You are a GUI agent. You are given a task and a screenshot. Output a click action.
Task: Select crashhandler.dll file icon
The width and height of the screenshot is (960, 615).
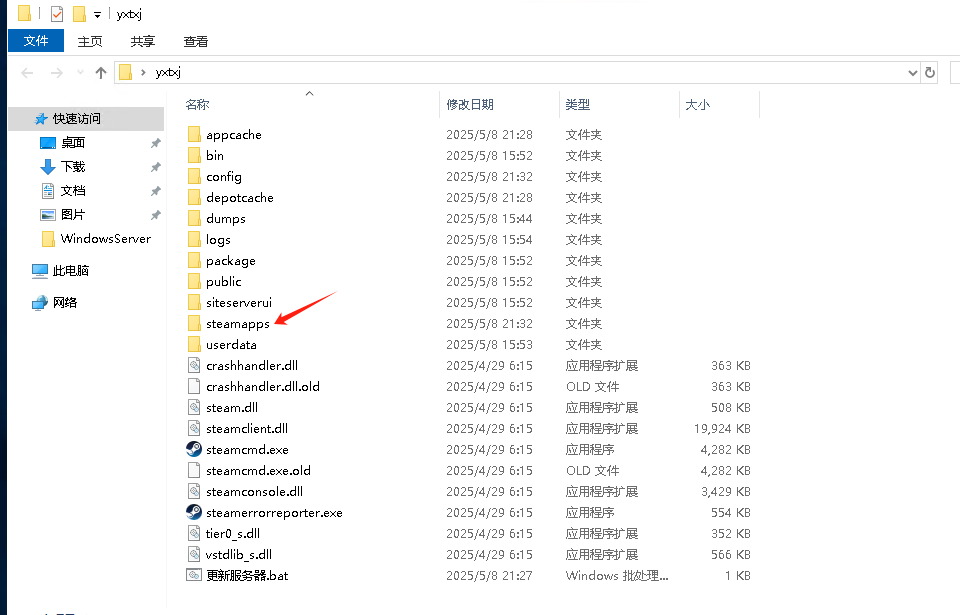(194, 366)
